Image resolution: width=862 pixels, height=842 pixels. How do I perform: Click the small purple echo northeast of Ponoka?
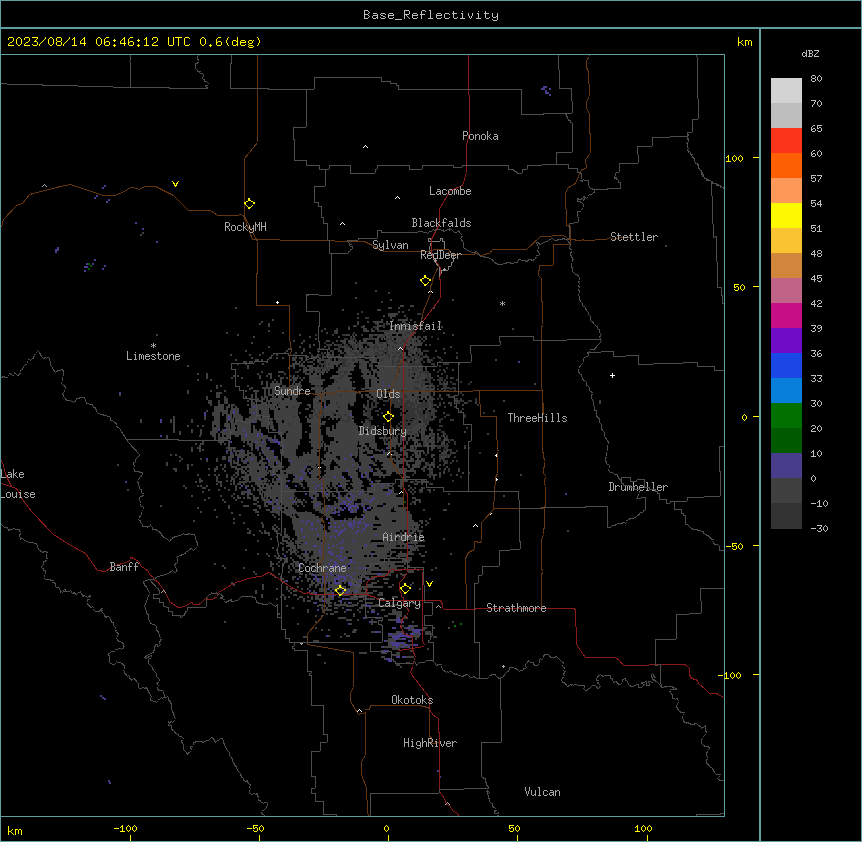coord(546,90)
